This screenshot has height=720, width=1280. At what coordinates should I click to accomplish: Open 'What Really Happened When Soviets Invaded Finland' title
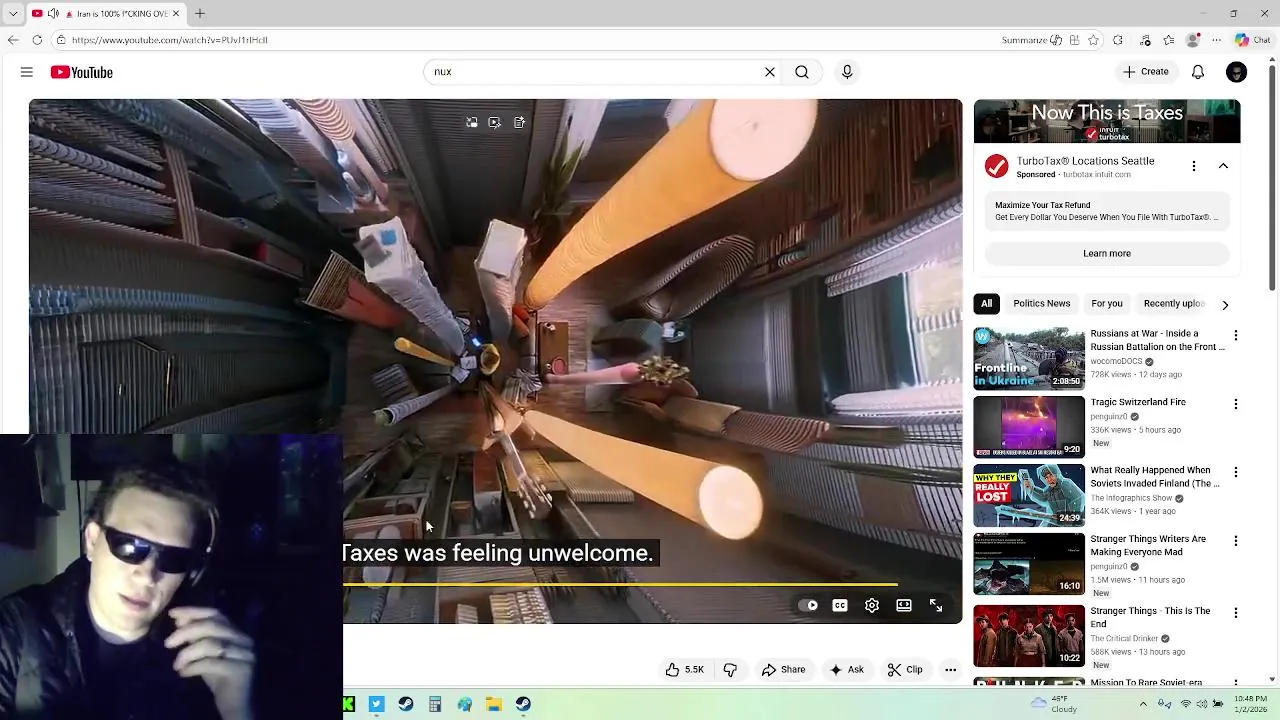point(1155,477)
